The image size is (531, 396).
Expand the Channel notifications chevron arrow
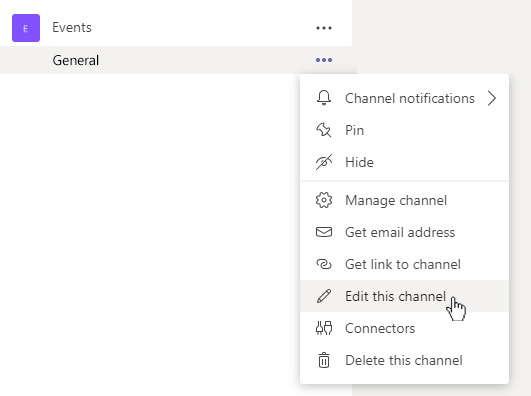(492, 98)
